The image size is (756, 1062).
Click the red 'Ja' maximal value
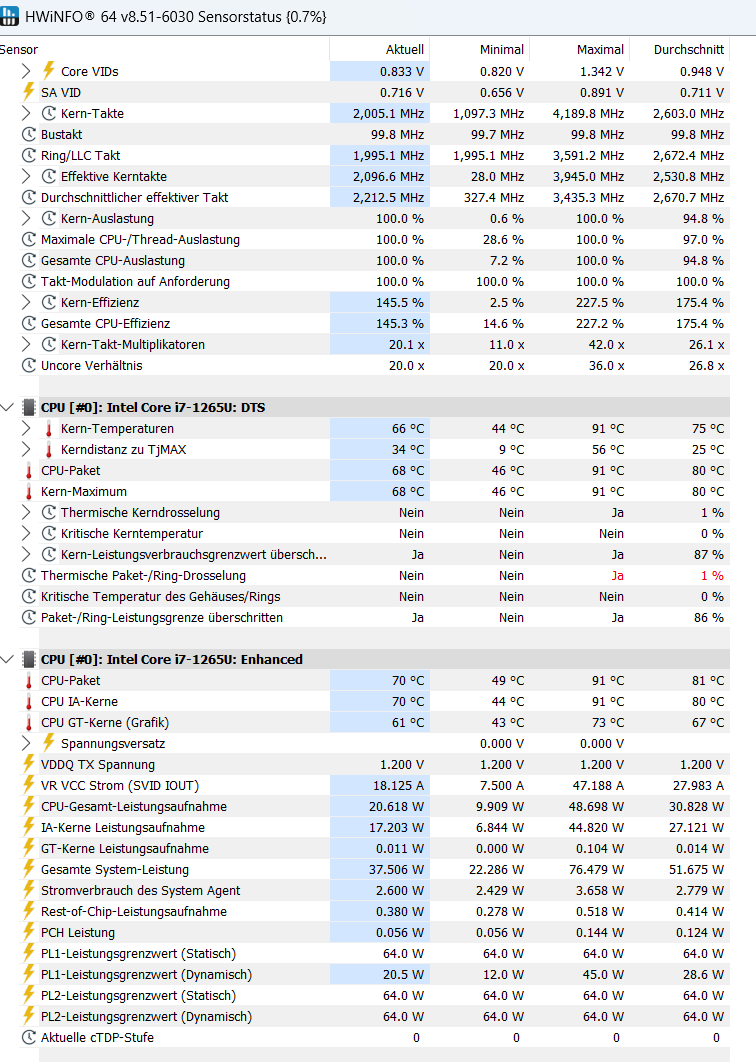click(617, 575)
